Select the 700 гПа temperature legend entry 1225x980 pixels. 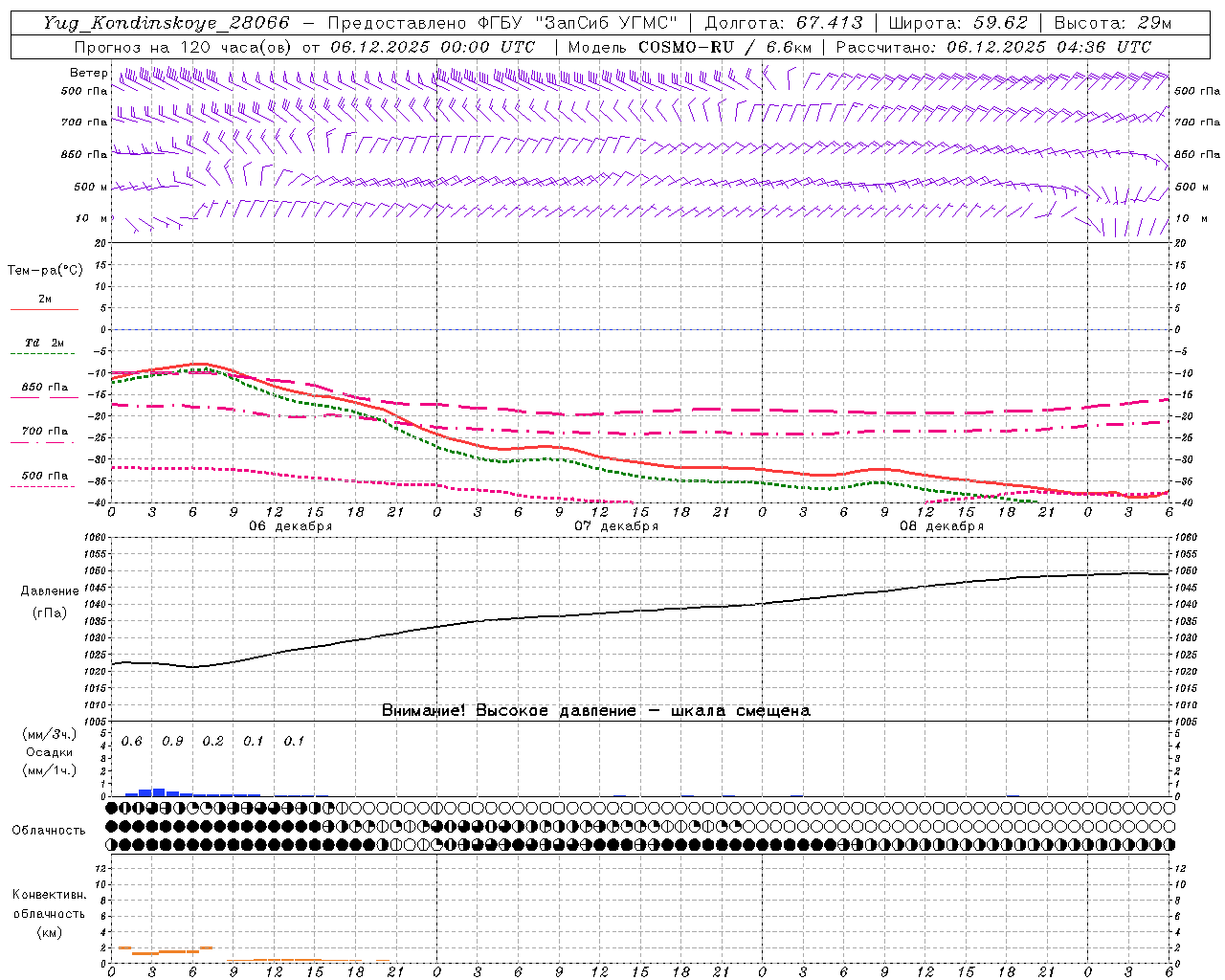(44, 432)
